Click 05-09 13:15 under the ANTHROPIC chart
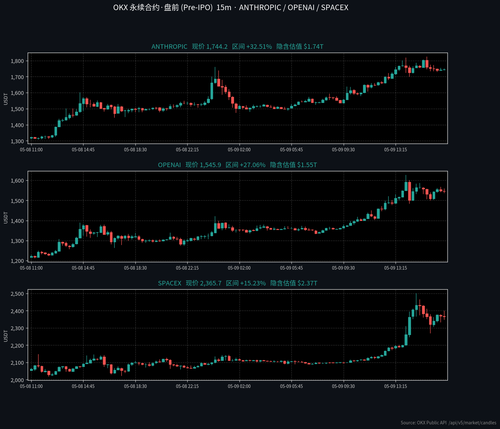Screen dimensions: 500x429 pos(395,150)
